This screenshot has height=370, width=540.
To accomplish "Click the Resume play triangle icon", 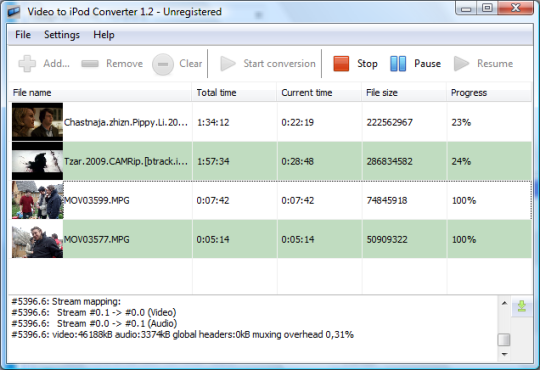I will click(x=461, y=64).
